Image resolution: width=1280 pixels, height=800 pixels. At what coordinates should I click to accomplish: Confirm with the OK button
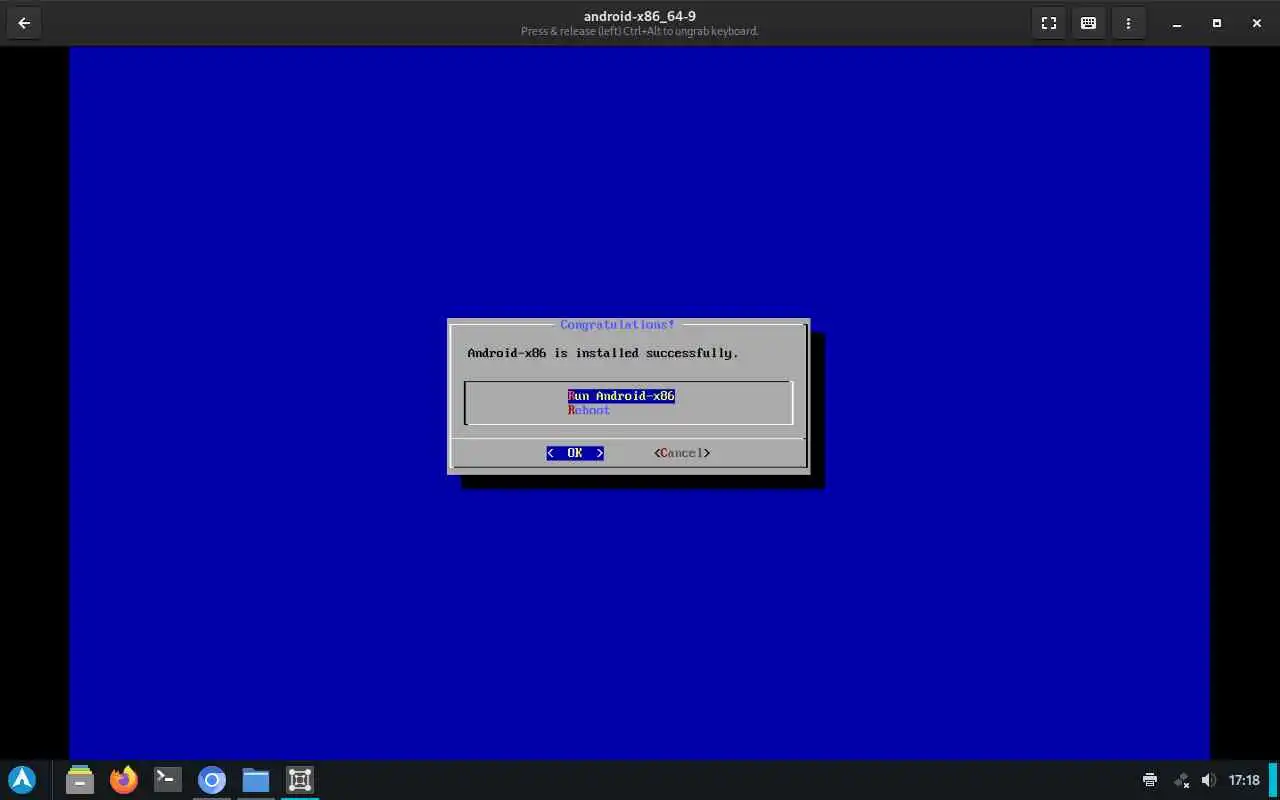pos(575,453)
